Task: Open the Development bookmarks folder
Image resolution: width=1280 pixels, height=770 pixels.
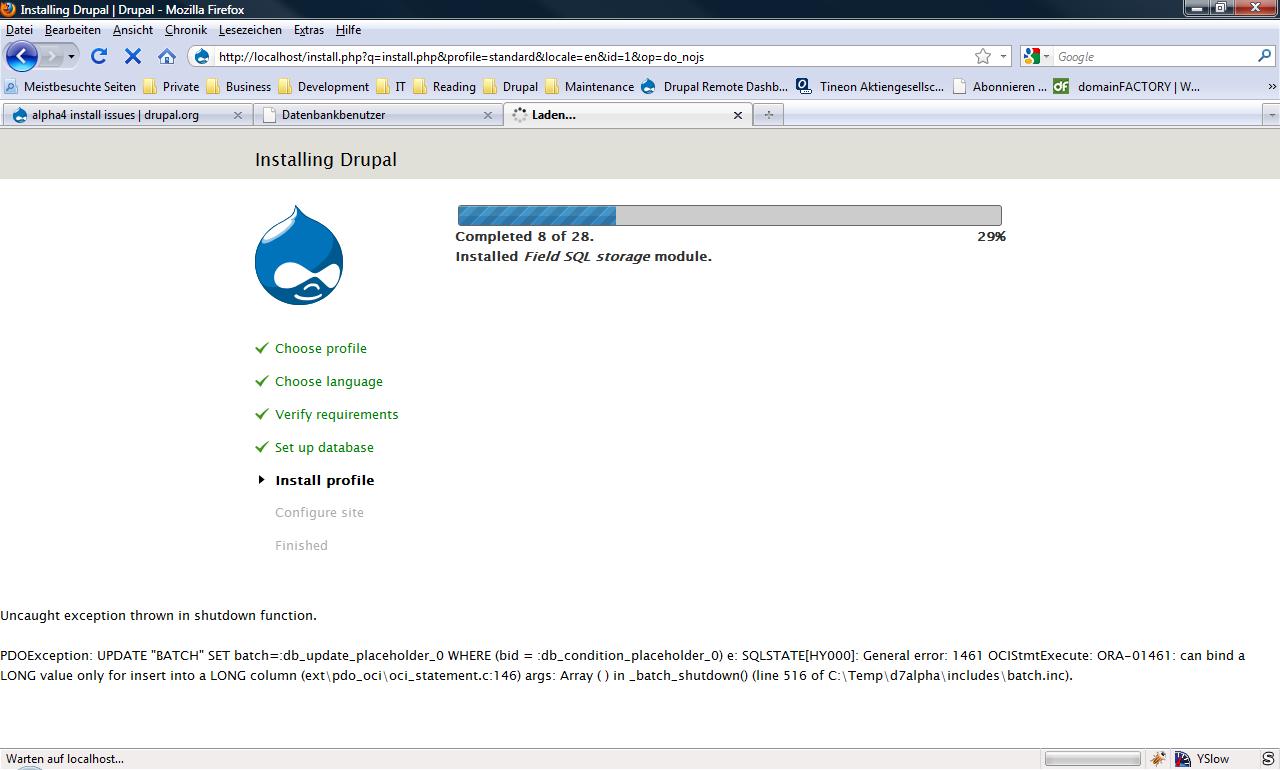Action: 323,87
